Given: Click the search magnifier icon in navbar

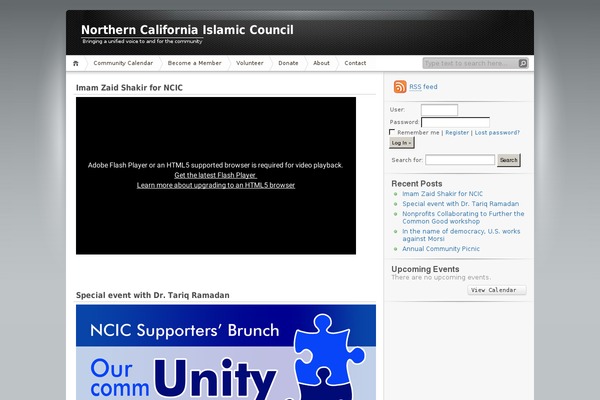Looking at the screenshot, I should click(x=523, y=63).
